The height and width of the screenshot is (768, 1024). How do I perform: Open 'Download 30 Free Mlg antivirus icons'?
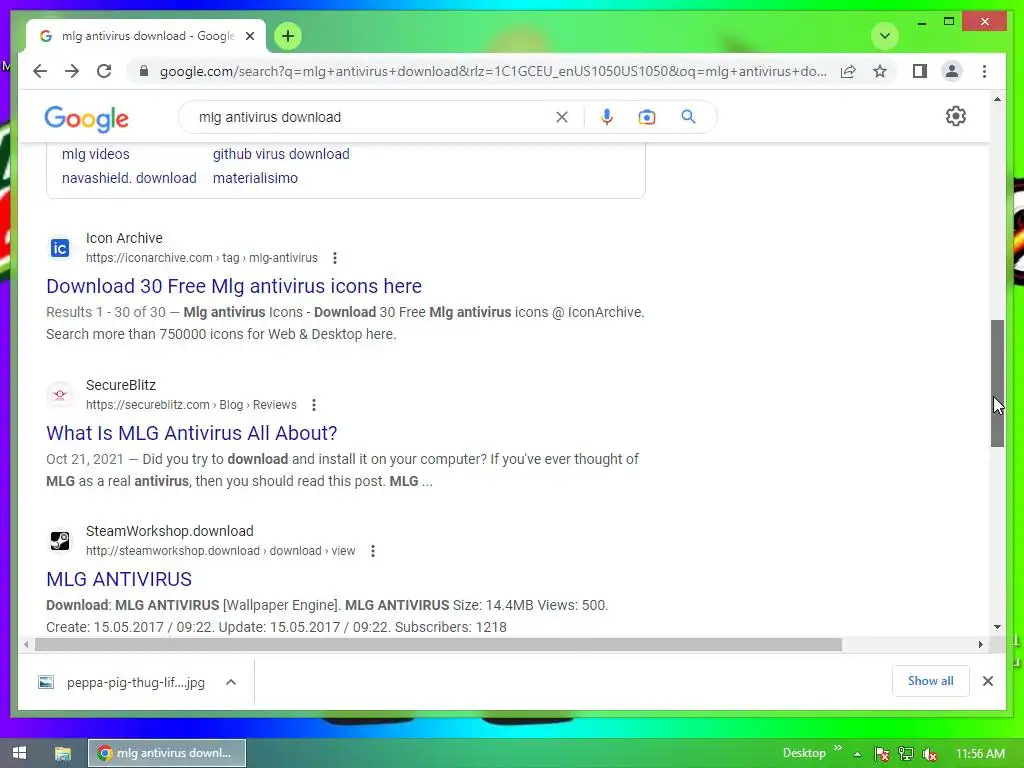[x=234, y=286]
